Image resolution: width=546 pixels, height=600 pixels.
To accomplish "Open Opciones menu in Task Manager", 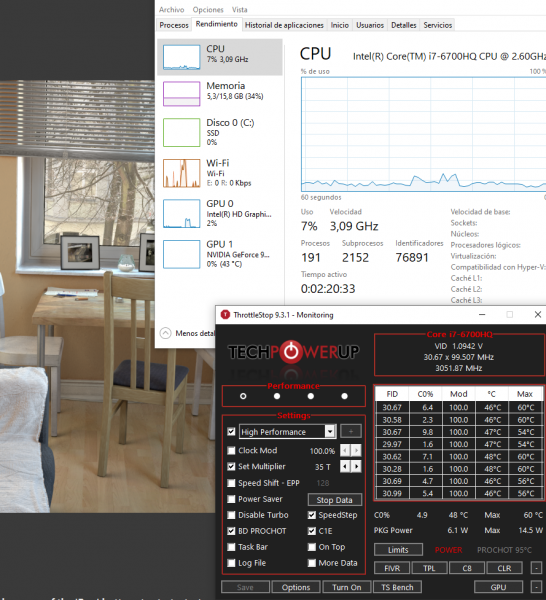I will pos(208,10).
